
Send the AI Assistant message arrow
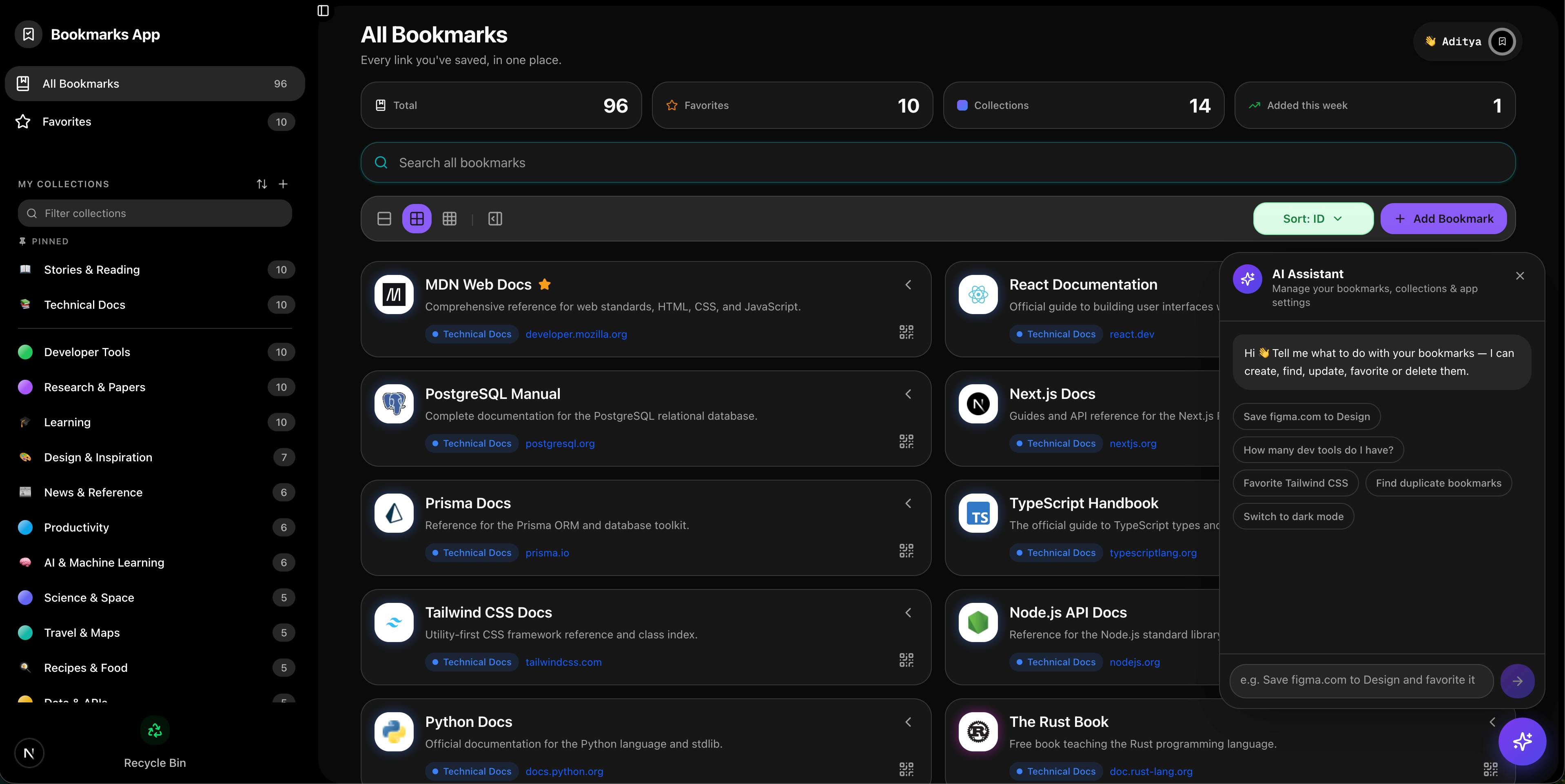(x=1517, y=681)
